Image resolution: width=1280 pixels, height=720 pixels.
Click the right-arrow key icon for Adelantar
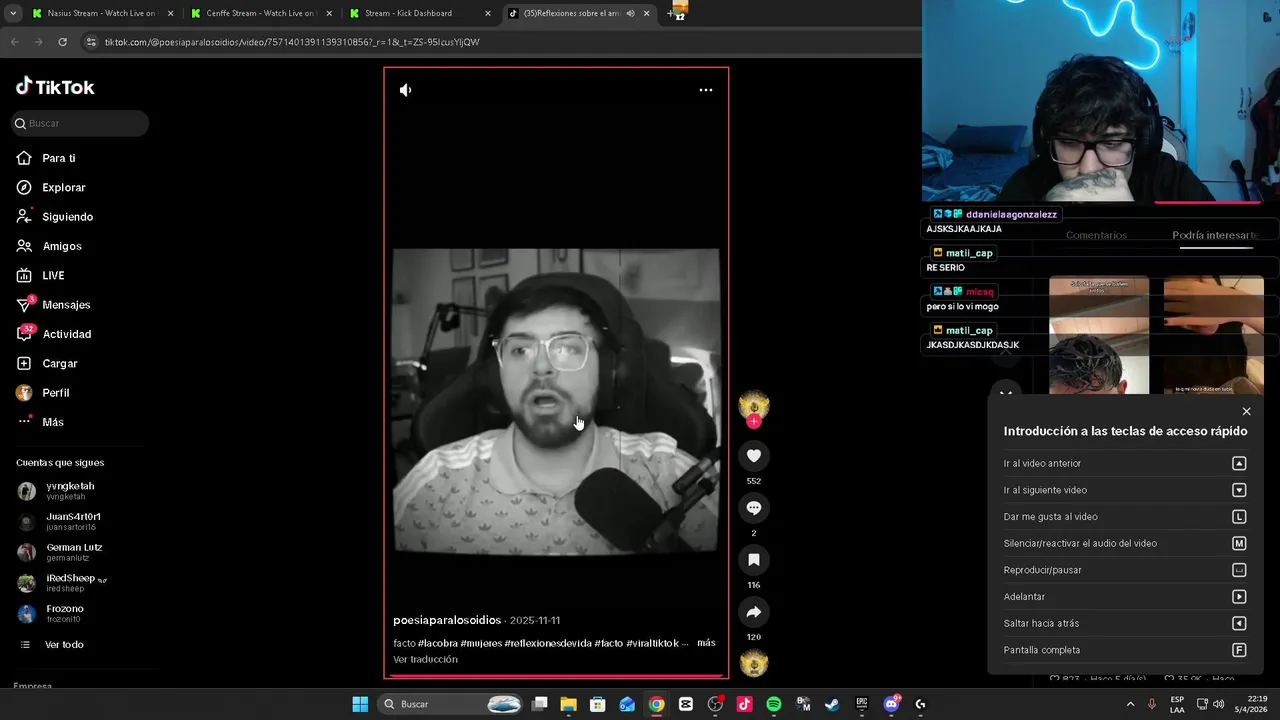click(x=1239, y=597)
